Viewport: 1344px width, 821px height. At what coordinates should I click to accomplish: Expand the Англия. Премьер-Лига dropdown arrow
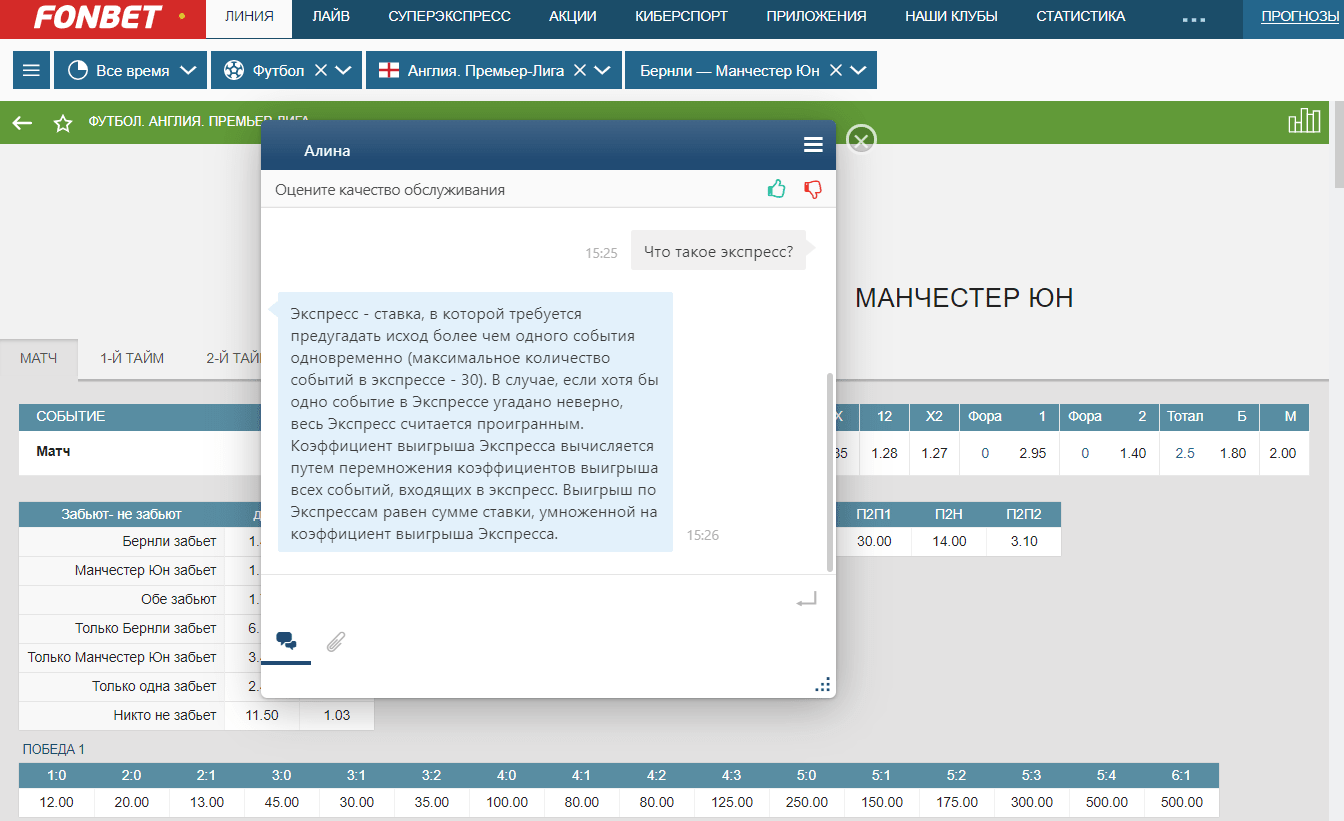click(x=602, y=71)
